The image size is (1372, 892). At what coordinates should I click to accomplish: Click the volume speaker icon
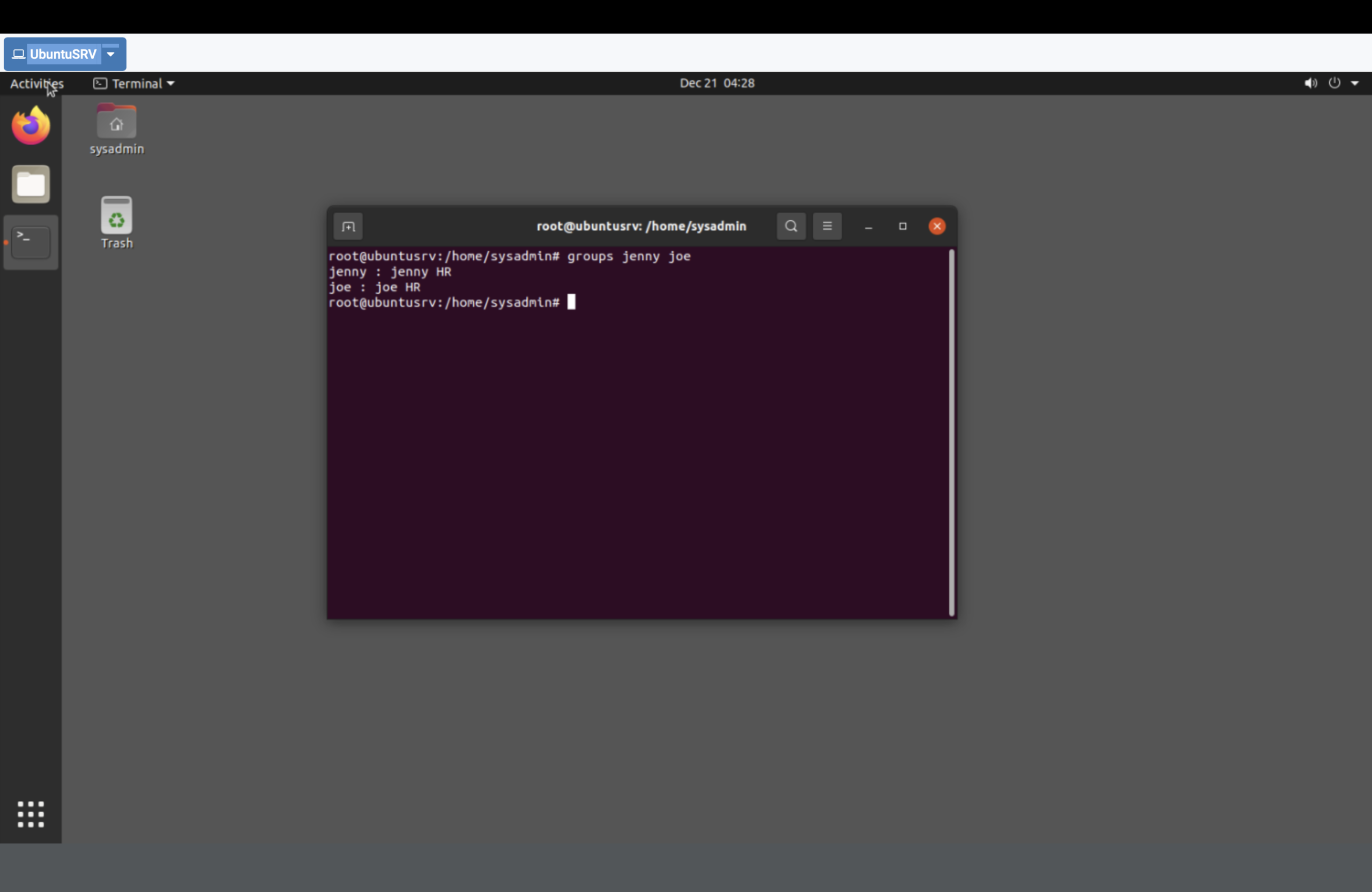[1310, 84]
